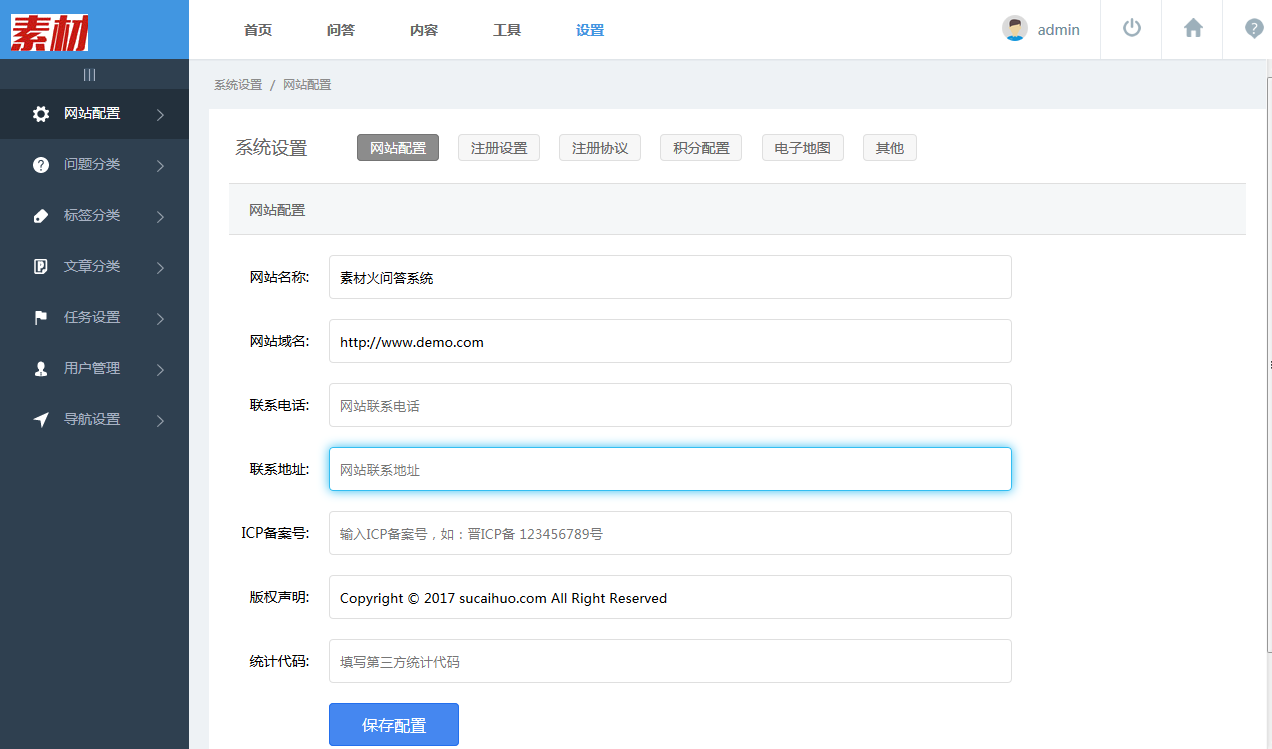Screen dimensions: 1272x749
Task: Click the admin username link
Action: (x=1058, y=30)
